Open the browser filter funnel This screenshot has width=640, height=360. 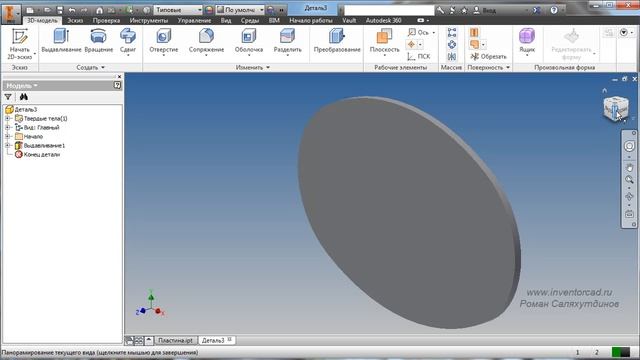click(8, 97)
